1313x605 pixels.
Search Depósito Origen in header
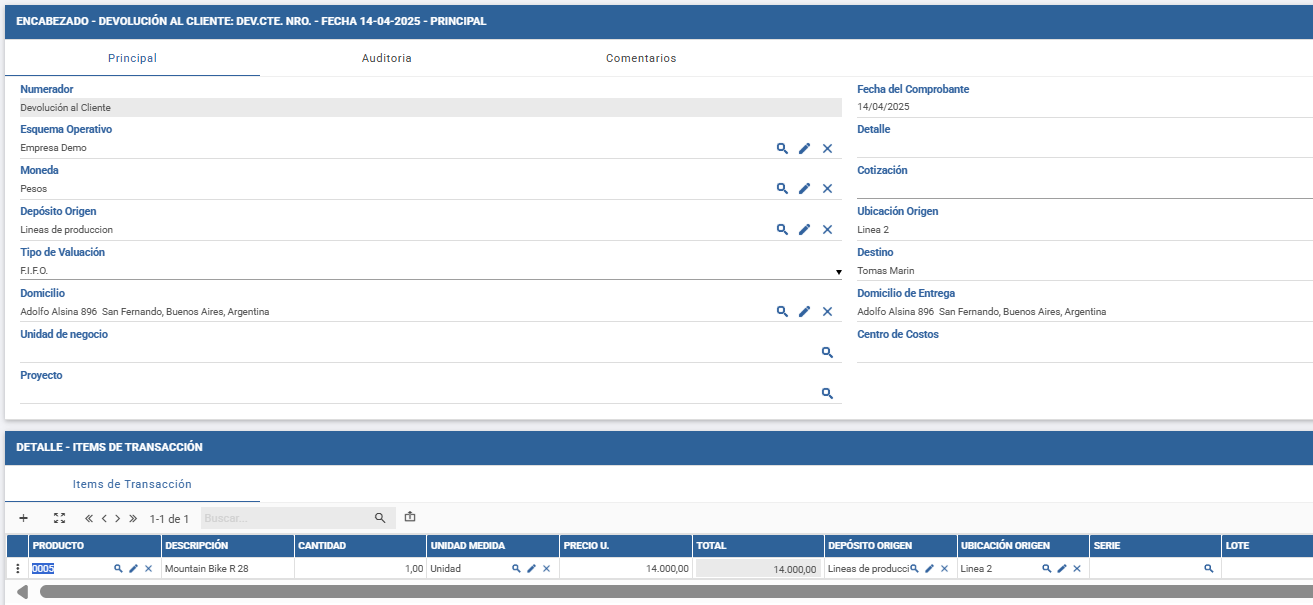tap(782, 229)
